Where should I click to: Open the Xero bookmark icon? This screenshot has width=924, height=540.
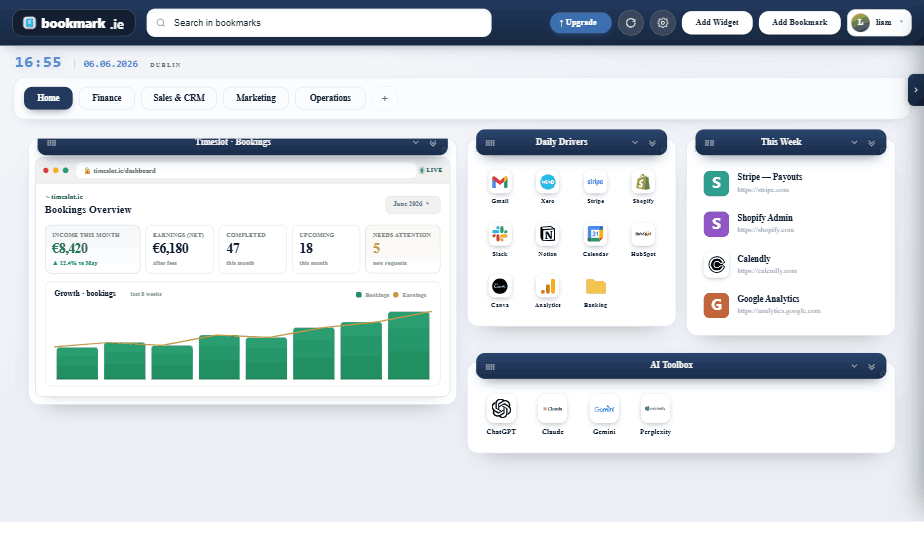coord(547,182)
